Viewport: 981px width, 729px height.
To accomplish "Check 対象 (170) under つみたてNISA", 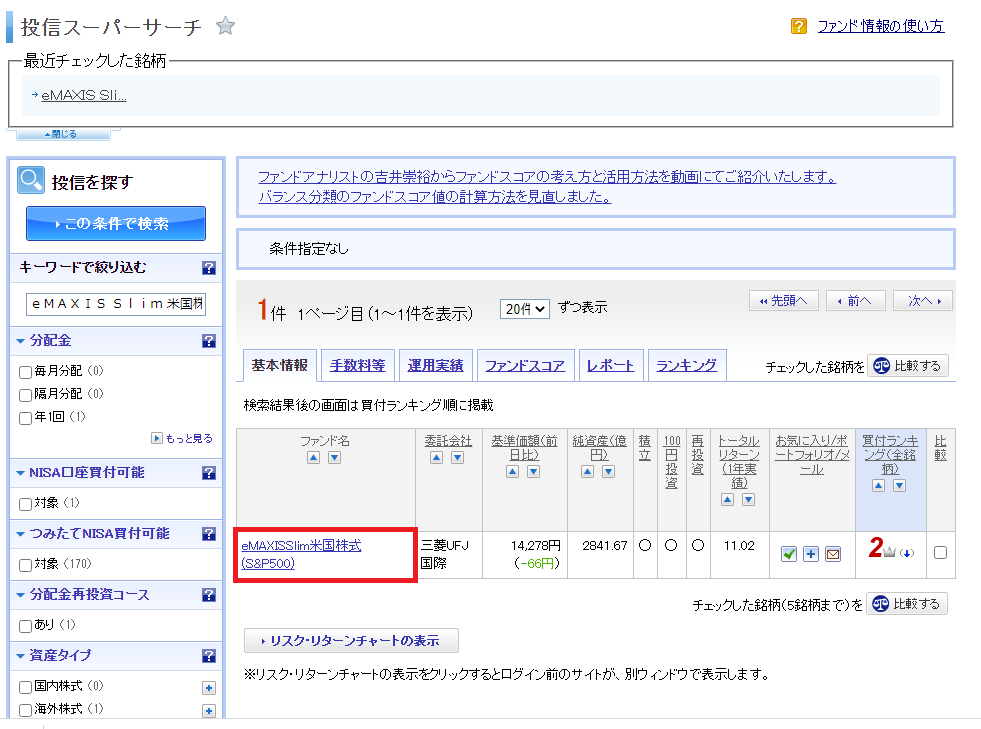I will click(26, 565).
